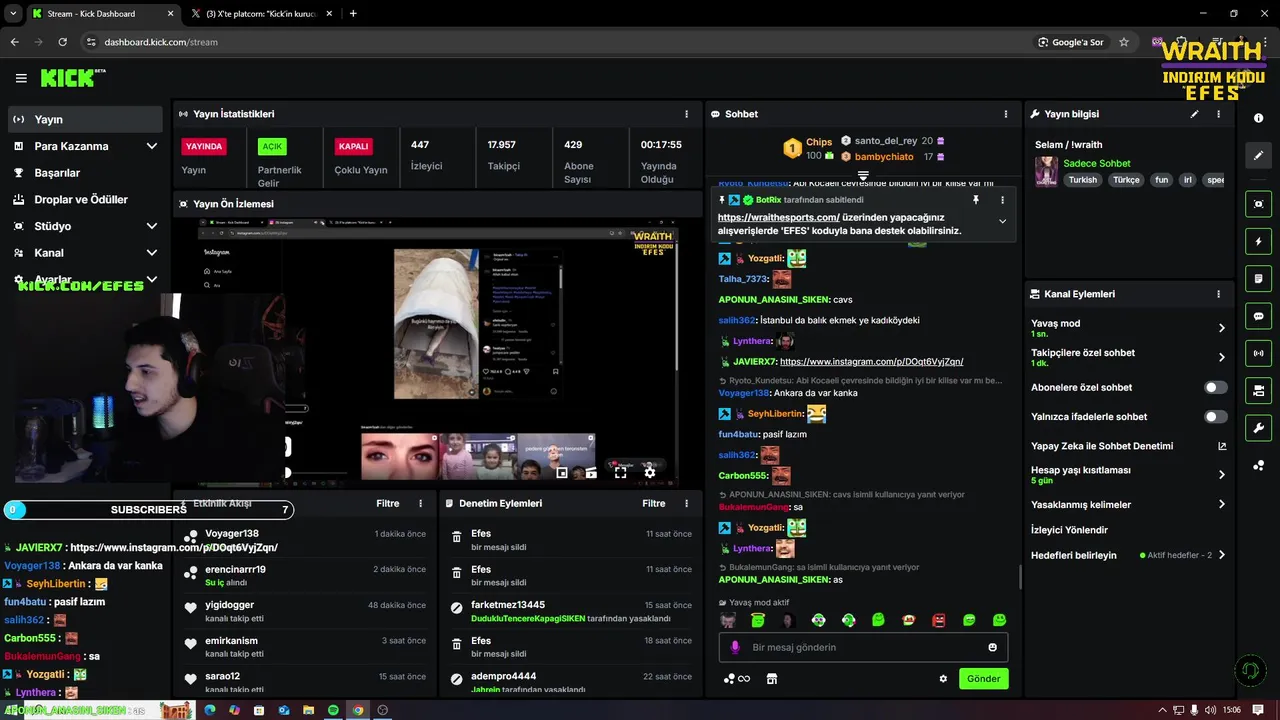1280x720 pixels.
Task: Click the info icon in right sidebar
Action: [x=1258, y=118]
